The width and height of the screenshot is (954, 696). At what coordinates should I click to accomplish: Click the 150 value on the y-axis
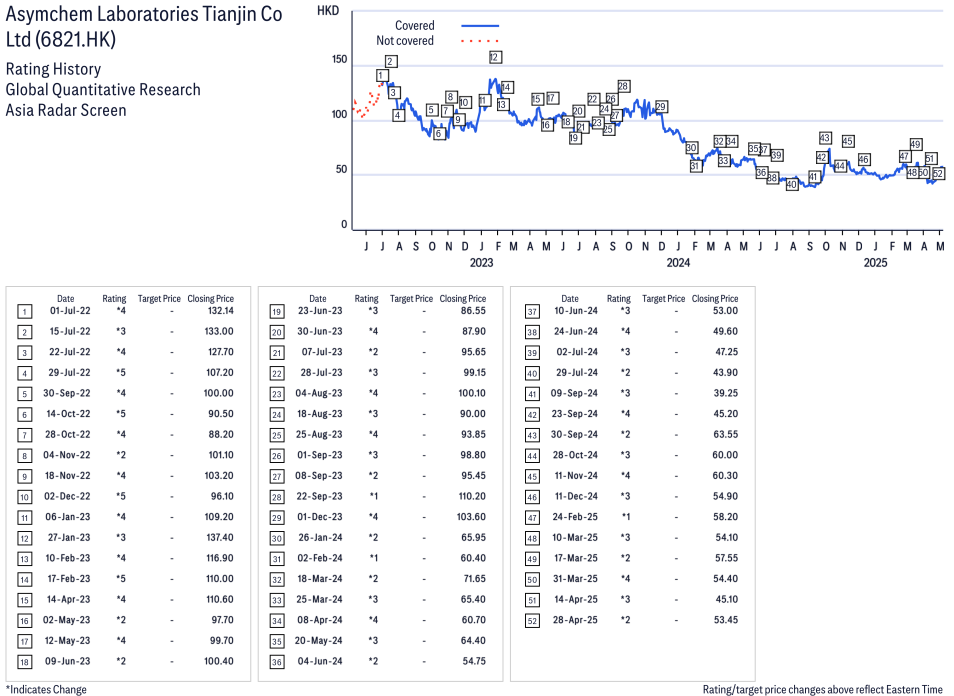pos(339,60)
